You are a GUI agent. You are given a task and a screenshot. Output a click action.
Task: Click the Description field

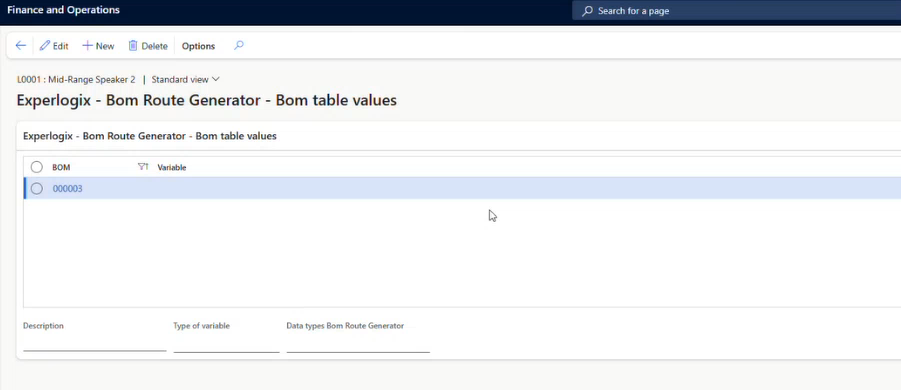[95, 343]
